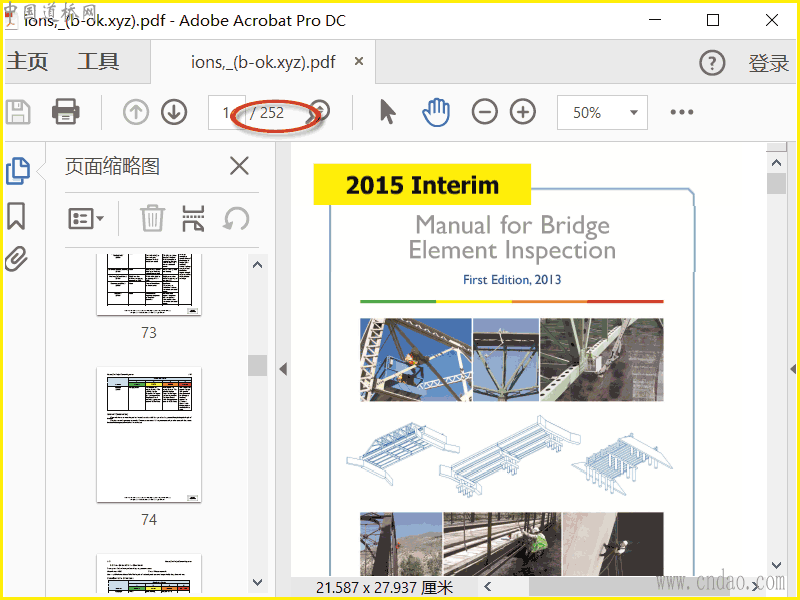Click the insert/extract pages icon
Screen dimensions: 800x600
[193, 218]
